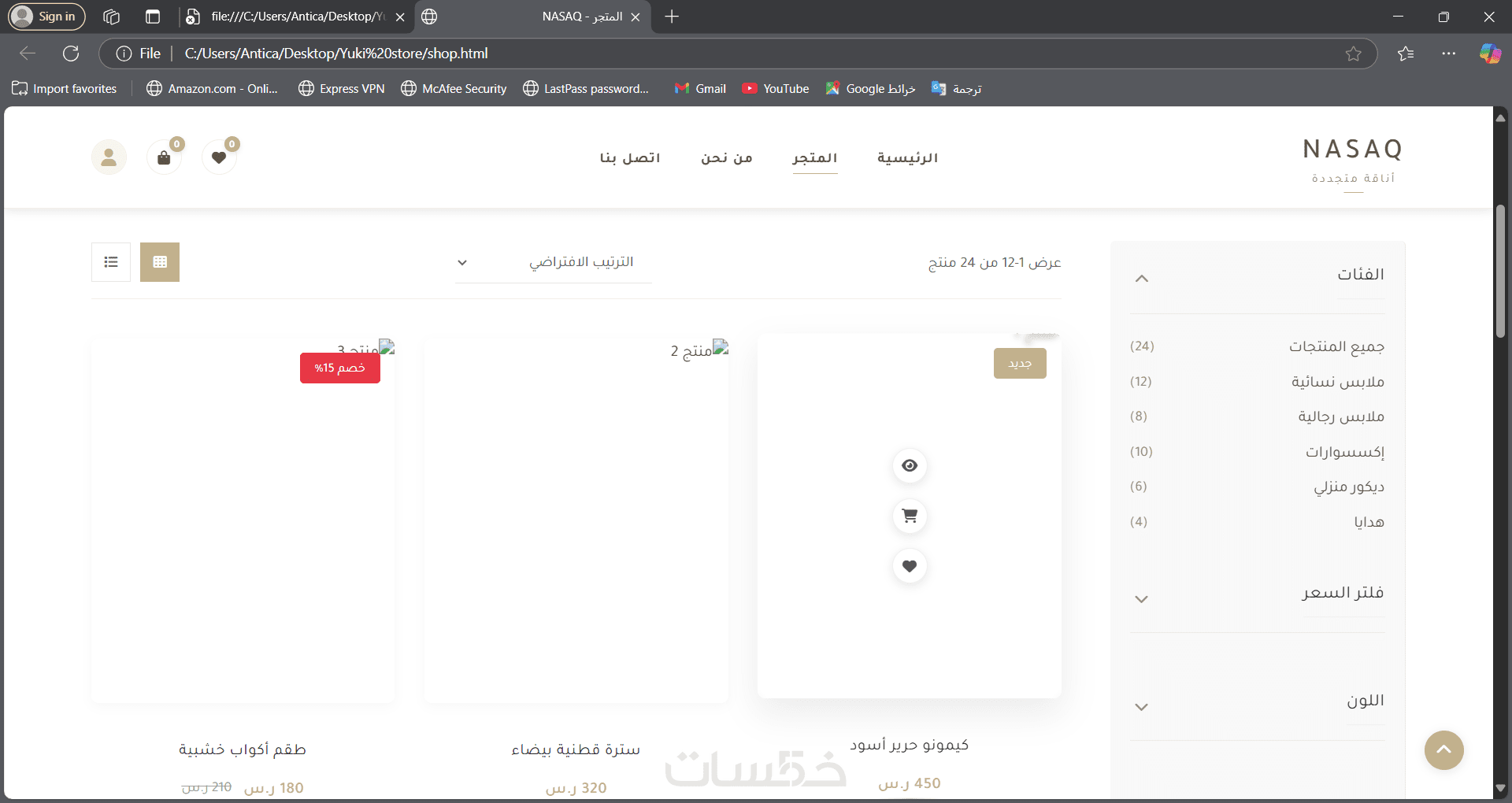This screenshot has width=1512, height=803.
Task: Add black silk kimono to cart
Action: [x=910, y=516]
